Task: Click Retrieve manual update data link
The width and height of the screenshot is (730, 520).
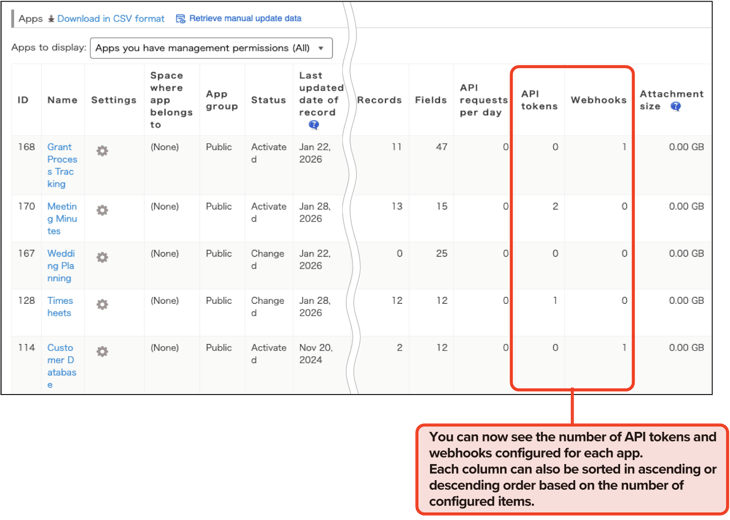Action: click(245, 19)
